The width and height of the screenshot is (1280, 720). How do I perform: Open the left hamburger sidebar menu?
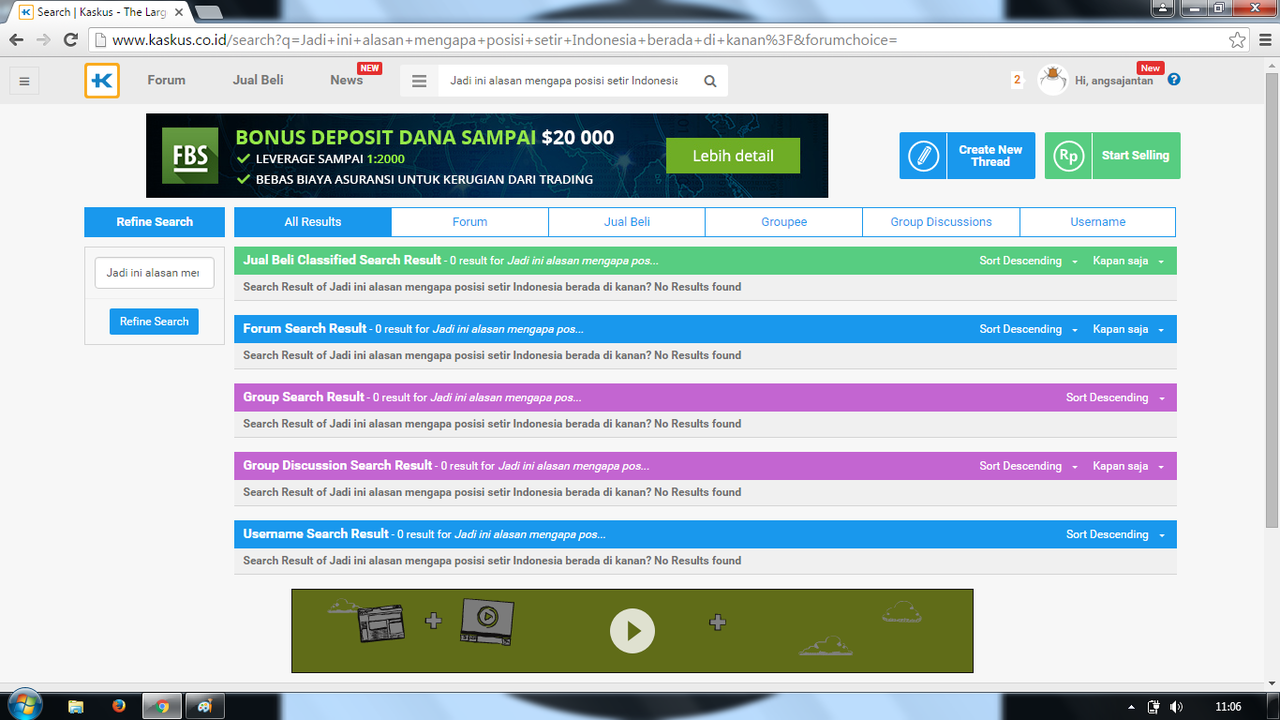click(x=25, y=81)
